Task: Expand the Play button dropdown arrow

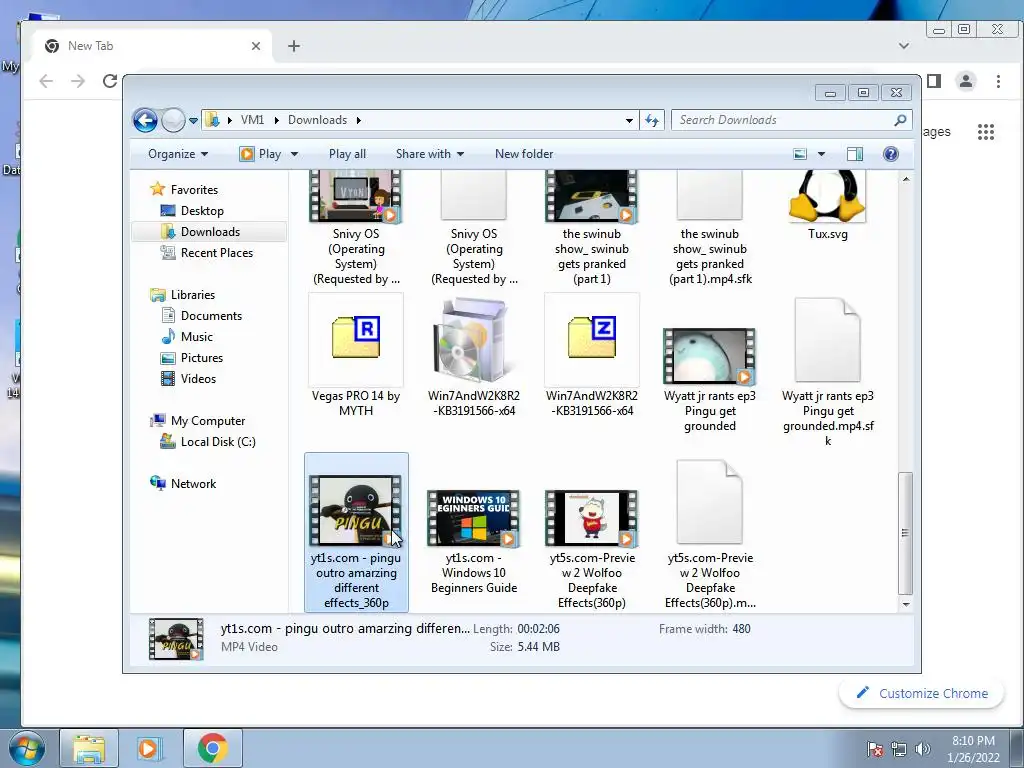Action: tap(294, 154)
